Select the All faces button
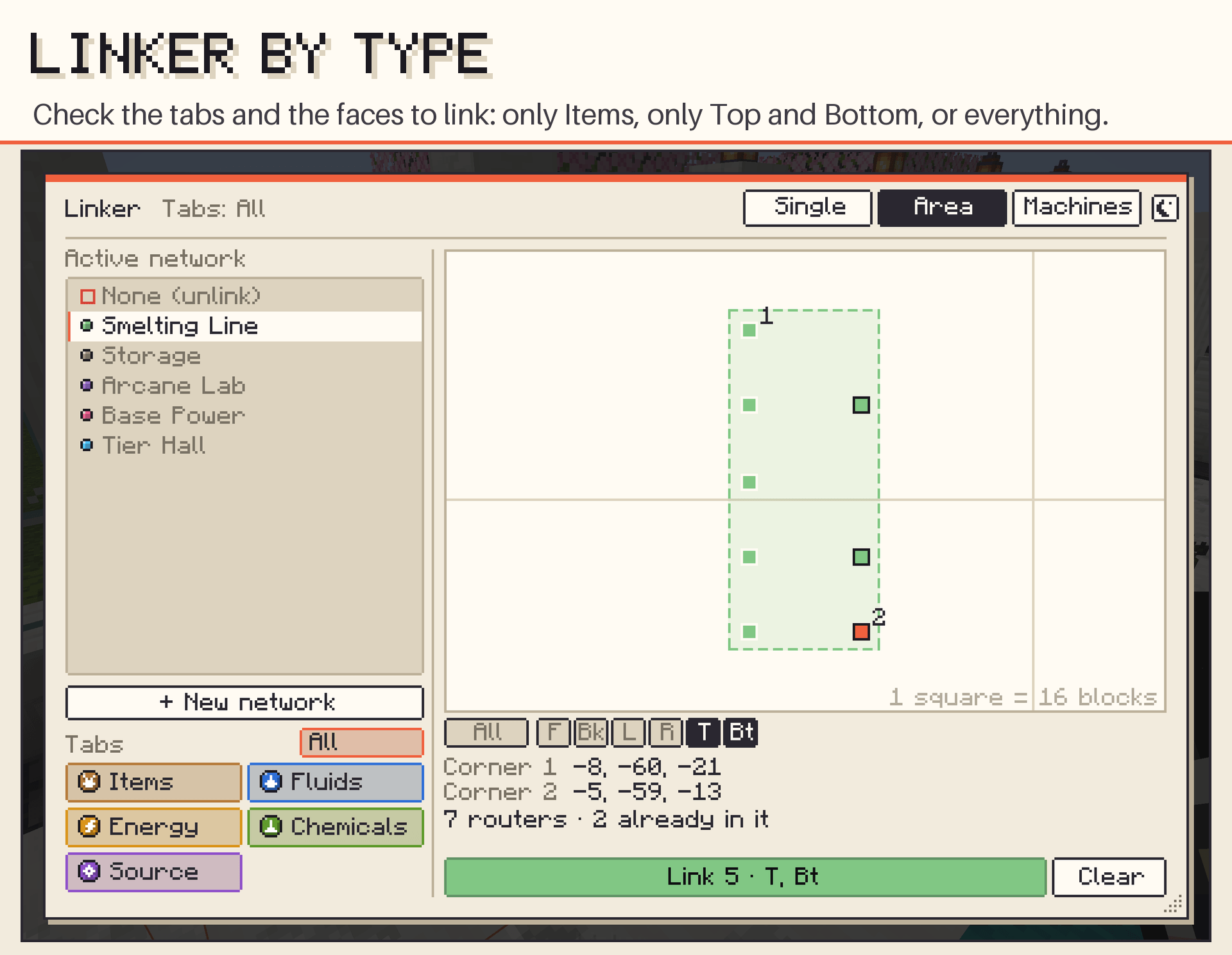 pos(486,732)
